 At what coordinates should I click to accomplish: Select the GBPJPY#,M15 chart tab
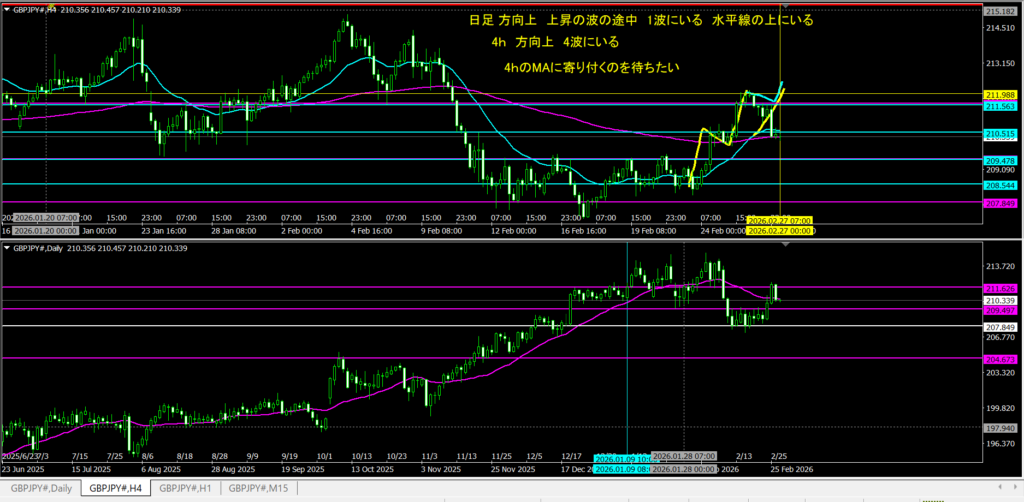[x=259, y=487]
